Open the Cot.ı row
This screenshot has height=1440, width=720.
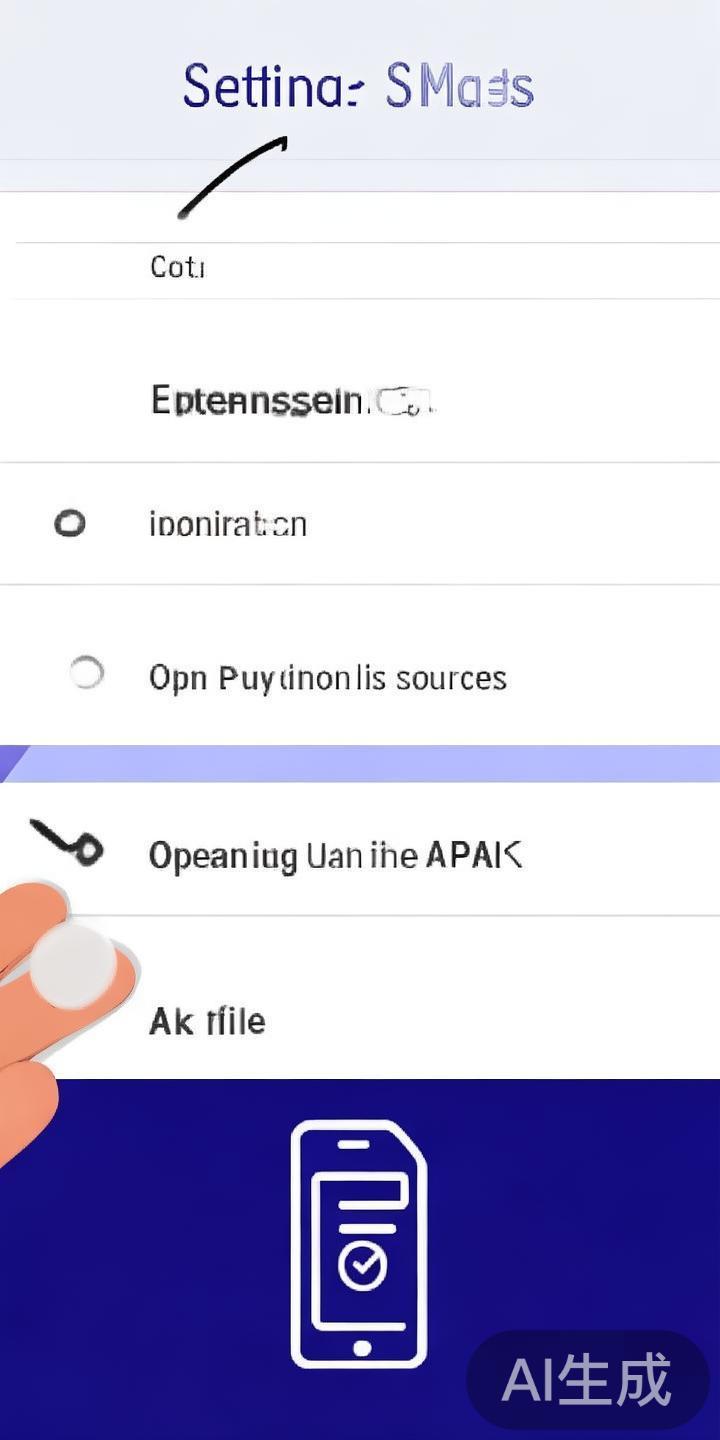pos(178,268)
